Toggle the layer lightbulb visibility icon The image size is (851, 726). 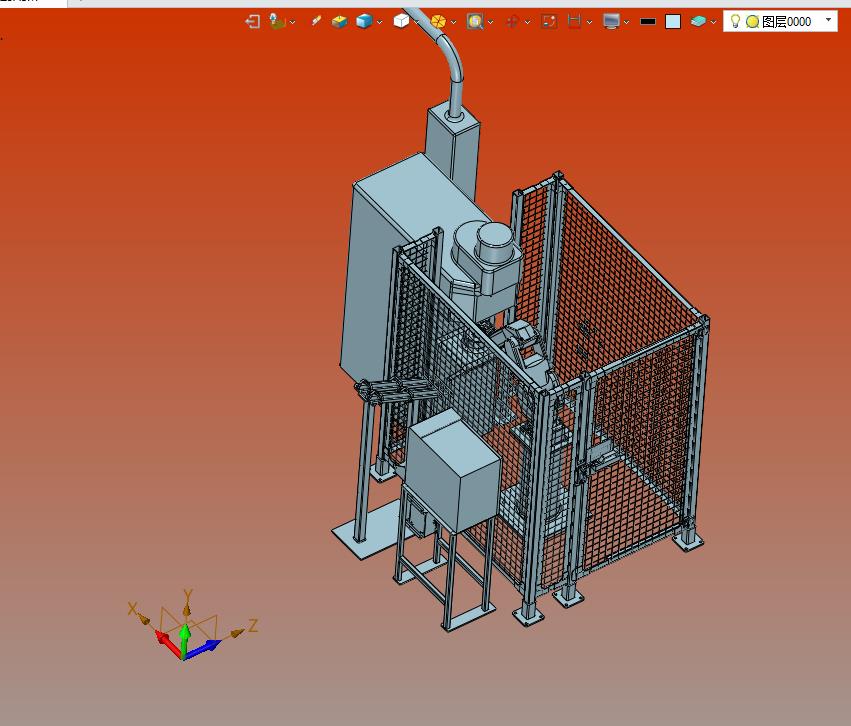click(735, 21)
